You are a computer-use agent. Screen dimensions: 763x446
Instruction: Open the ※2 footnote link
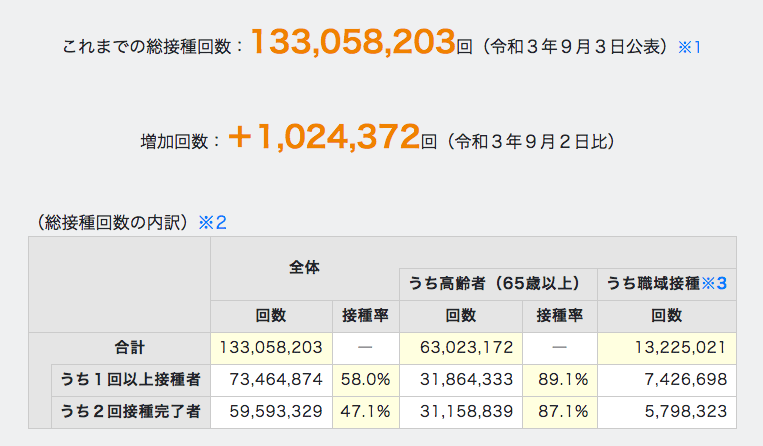coord(212,223)
